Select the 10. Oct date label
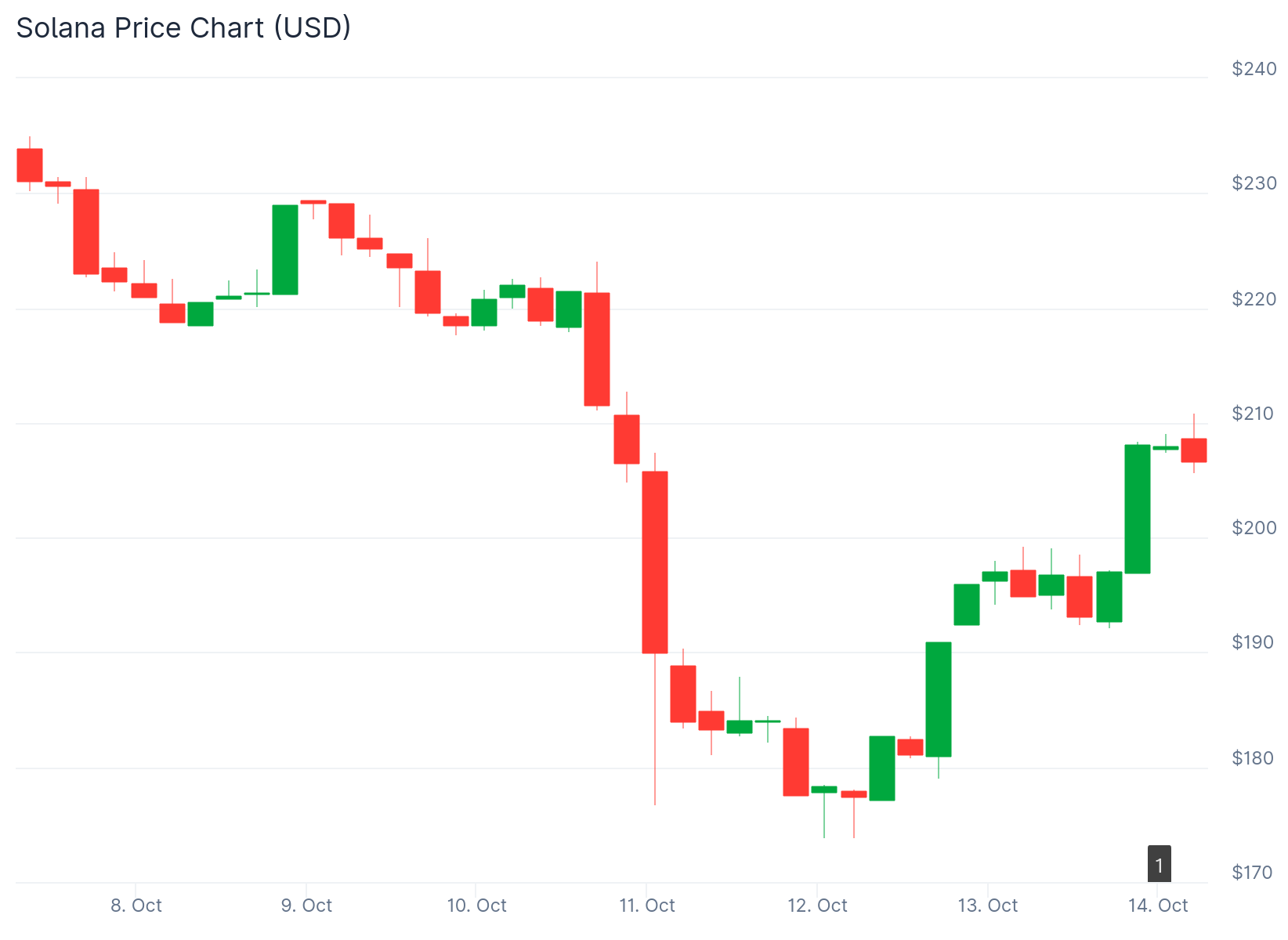1288x940 pixels. (476, 906)
